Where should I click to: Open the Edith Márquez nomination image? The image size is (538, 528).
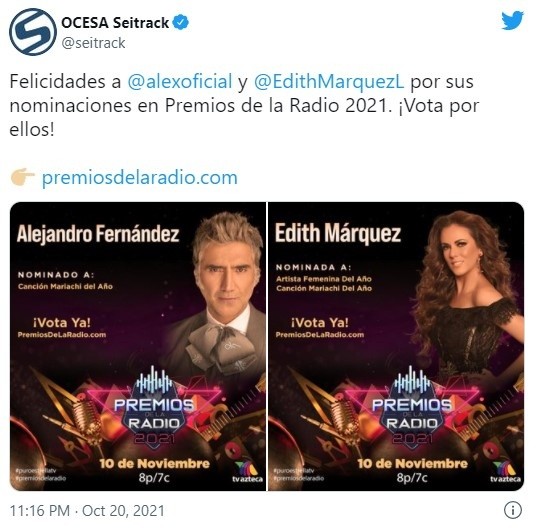pos(396,347)
